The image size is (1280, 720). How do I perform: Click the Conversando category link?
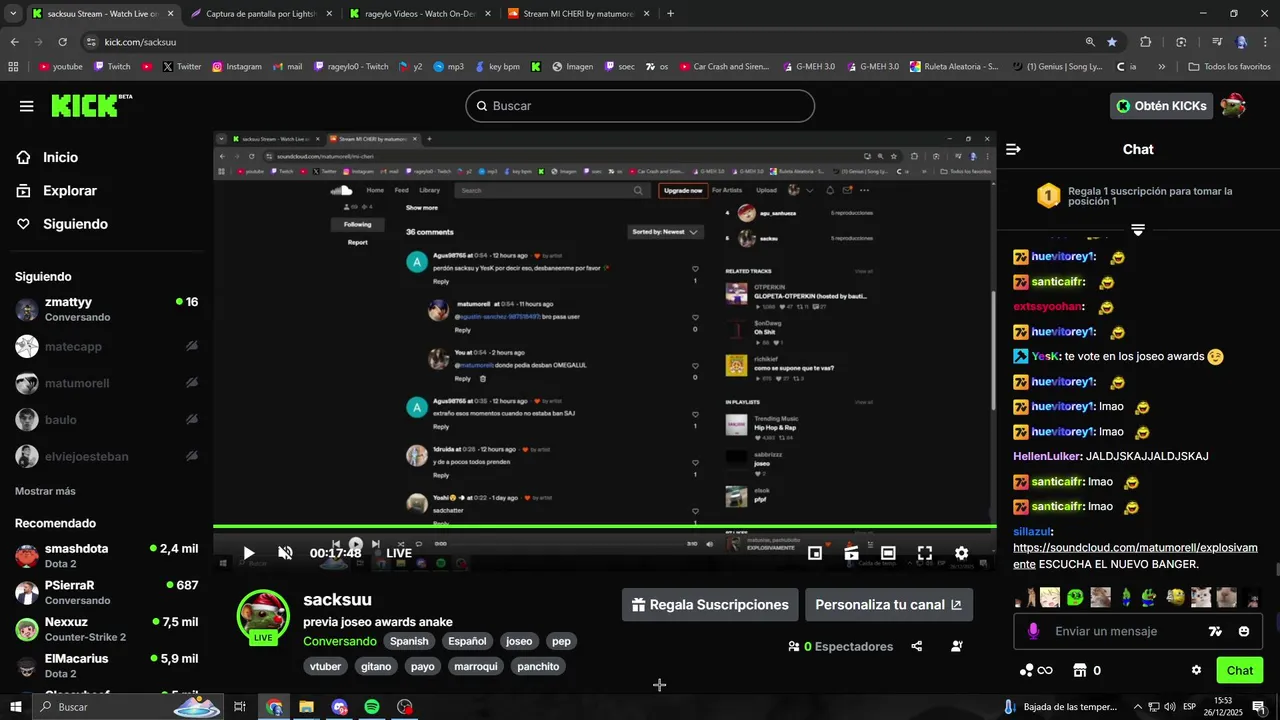click(x=340, y=641)
